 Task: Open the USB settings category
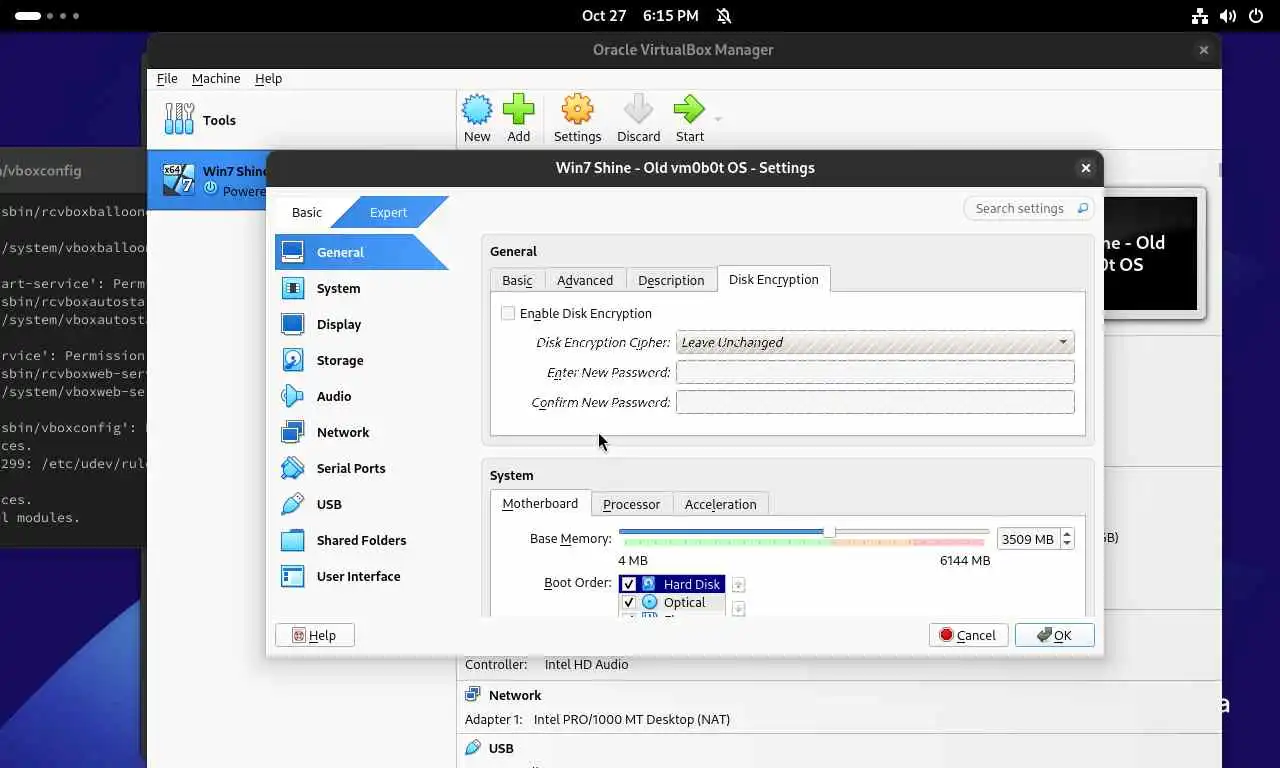362,504
